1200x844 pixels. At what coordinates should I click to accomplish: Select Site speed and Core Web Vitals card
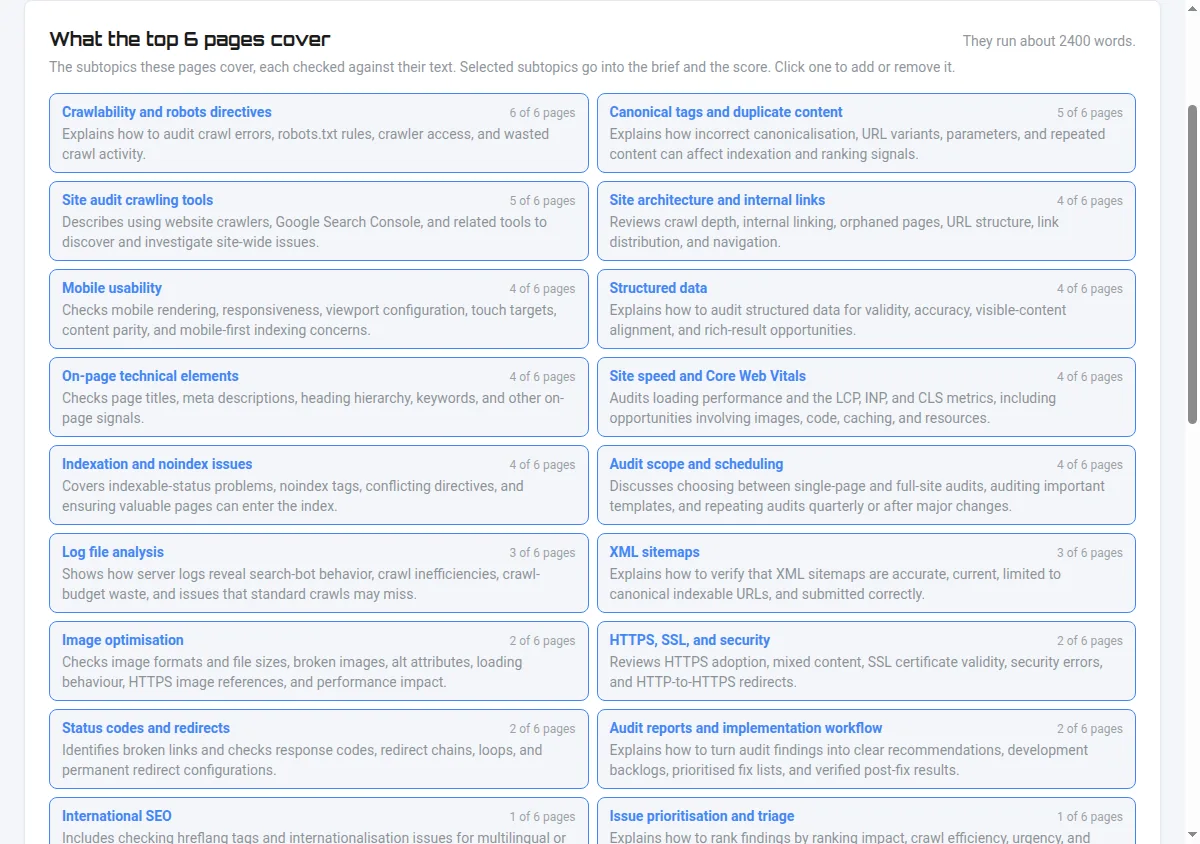[x=866, y=397]
